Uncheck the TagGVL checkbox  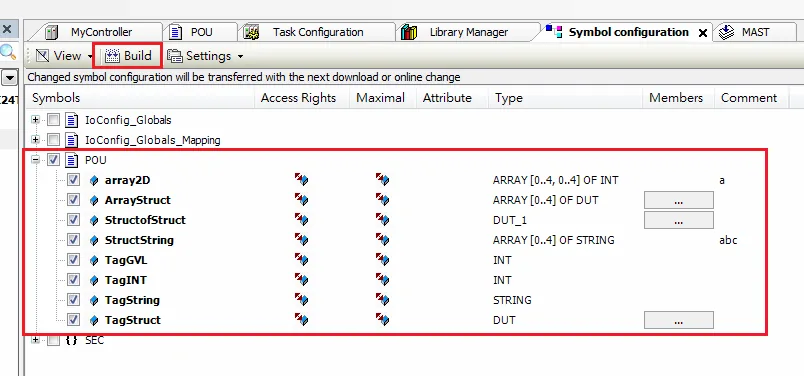click(73, 260)
